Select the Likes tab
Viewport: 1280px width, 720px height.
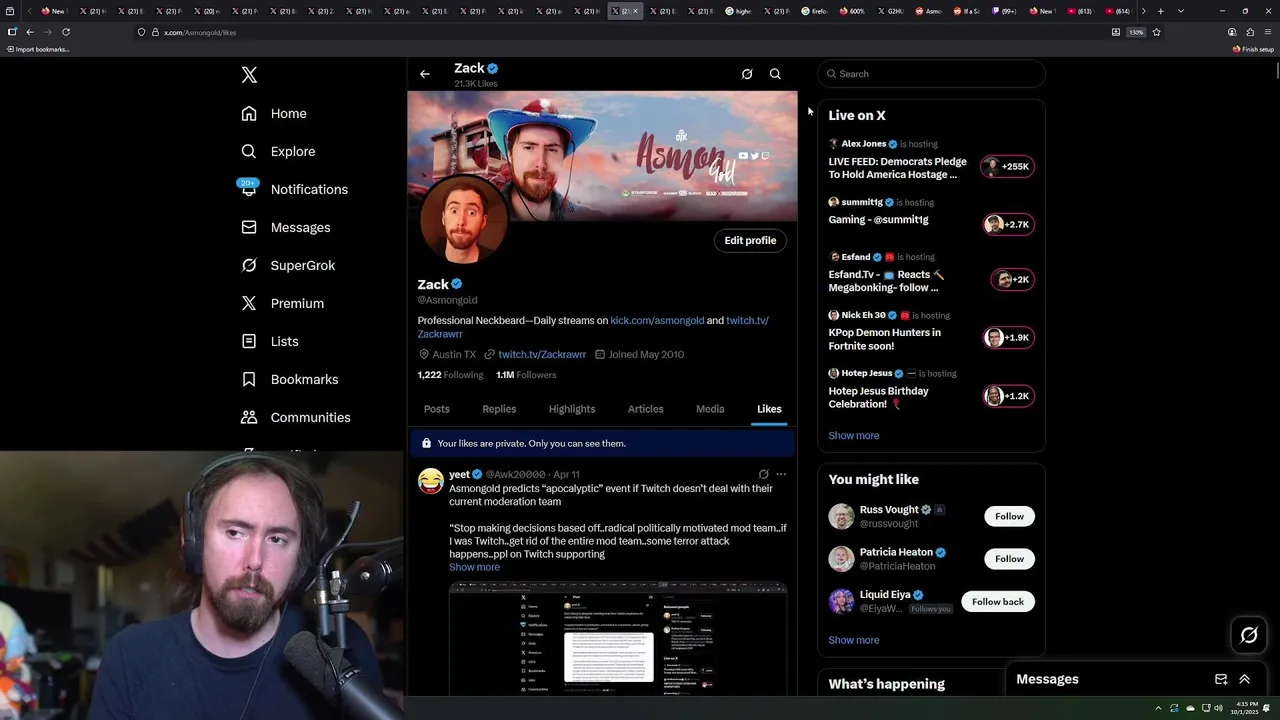point(769,409)
